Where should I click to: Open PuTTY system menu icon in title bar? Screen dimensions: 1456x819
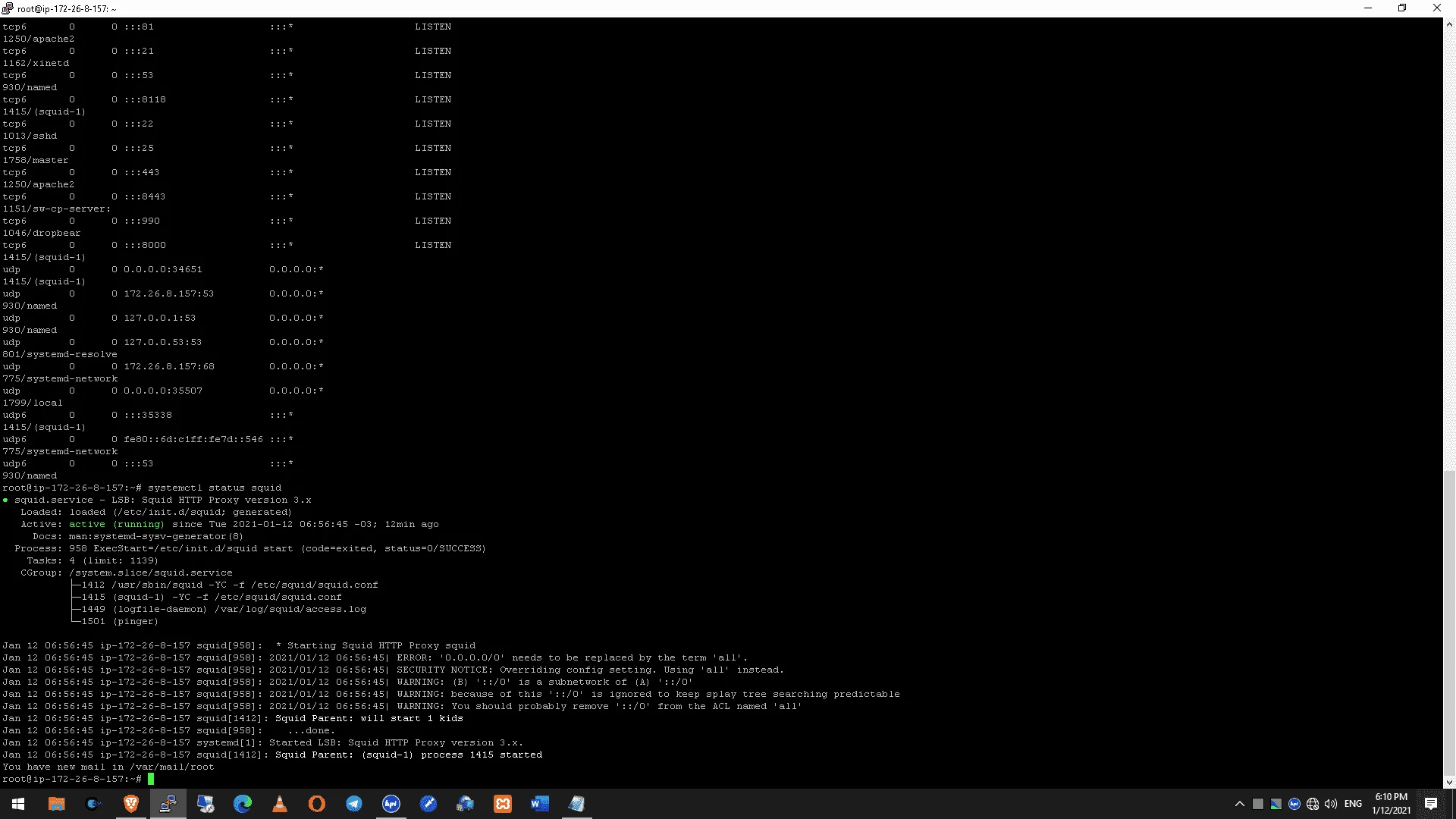click(8, 8)
